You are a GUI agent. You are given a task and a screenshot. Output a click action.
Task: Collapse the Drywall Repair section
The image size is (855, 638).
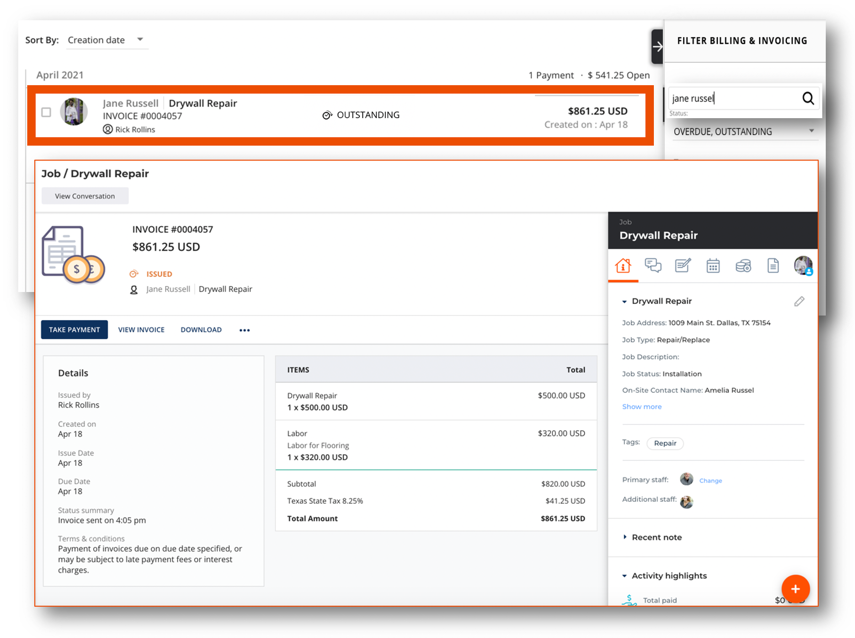624,302
